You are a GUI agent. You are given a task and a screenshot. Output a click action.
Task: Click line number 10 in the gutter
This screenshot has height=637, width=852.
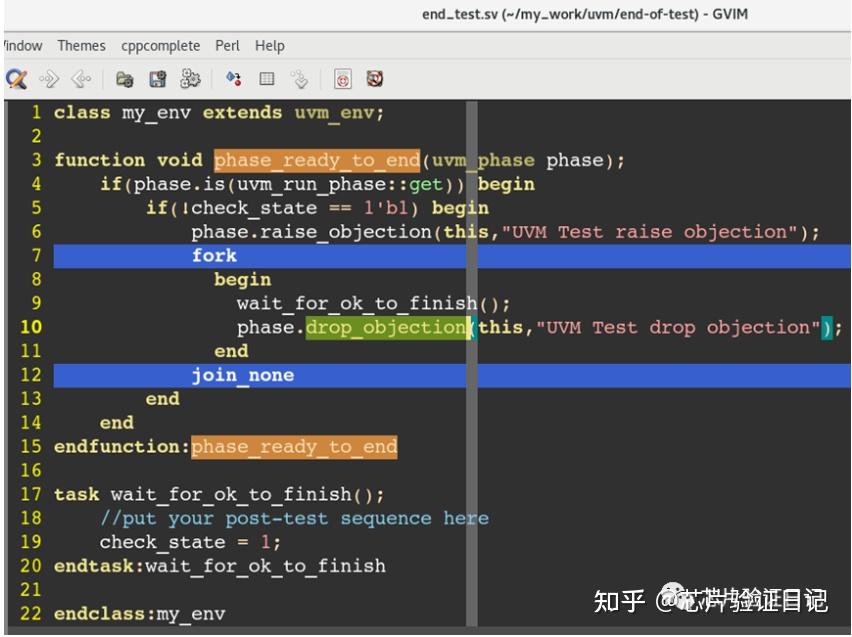[31, 327]
